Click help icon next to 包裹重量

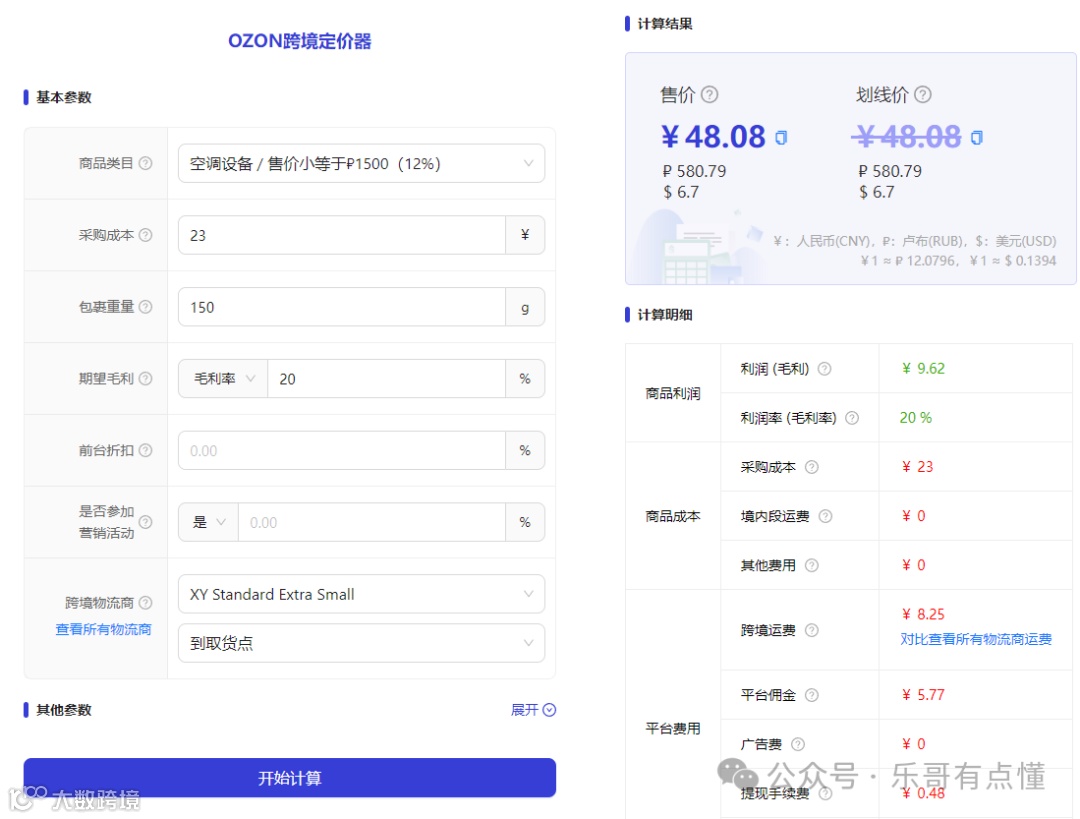tap(145, 307)
